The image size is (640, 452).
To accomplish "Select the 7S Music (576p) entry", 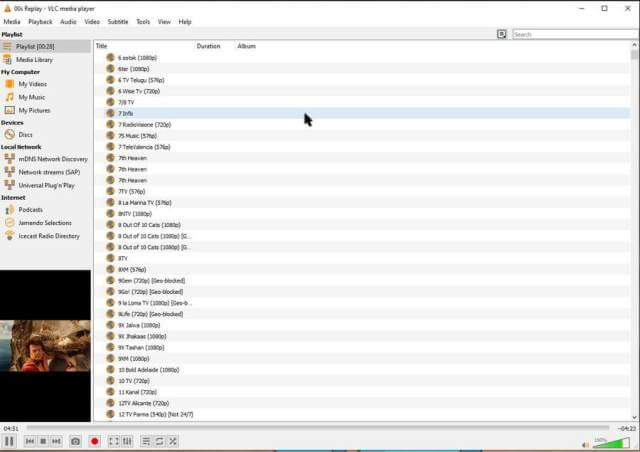I will (362, 136).
